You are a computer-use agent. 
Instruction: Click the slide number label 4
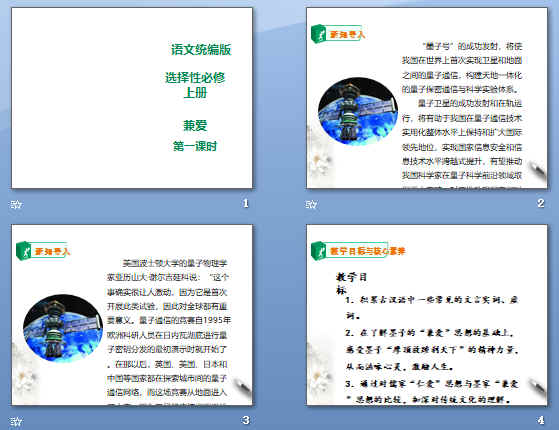click(541, 420)
